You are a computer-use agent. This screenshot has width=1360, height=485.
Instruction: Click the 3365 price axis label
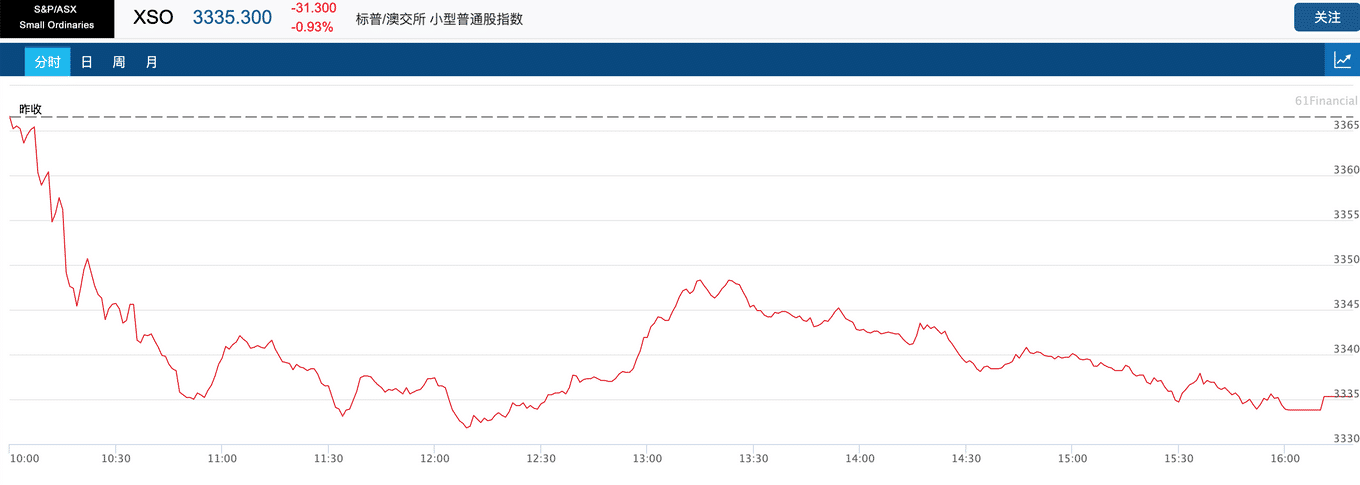click(x=1346, y=125)
